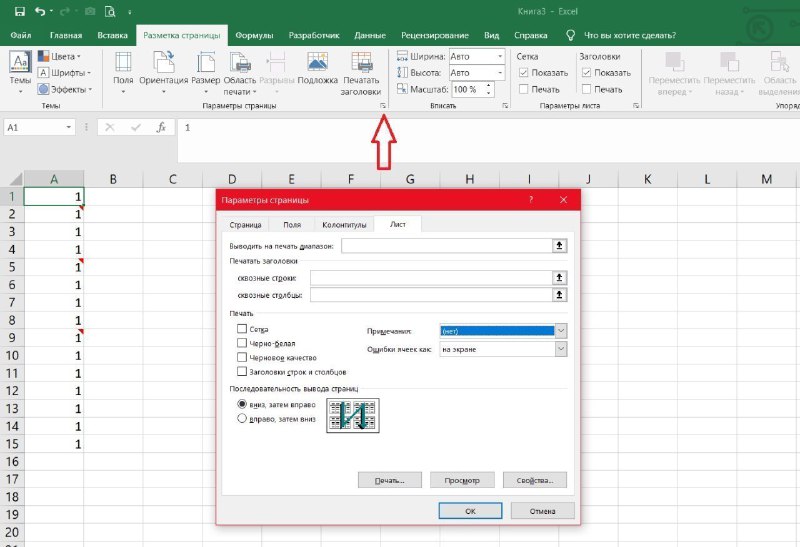Enable the Черновое качество checkbox
The width and height of the screenshot is (800, 547).
(x=242, y=357)
